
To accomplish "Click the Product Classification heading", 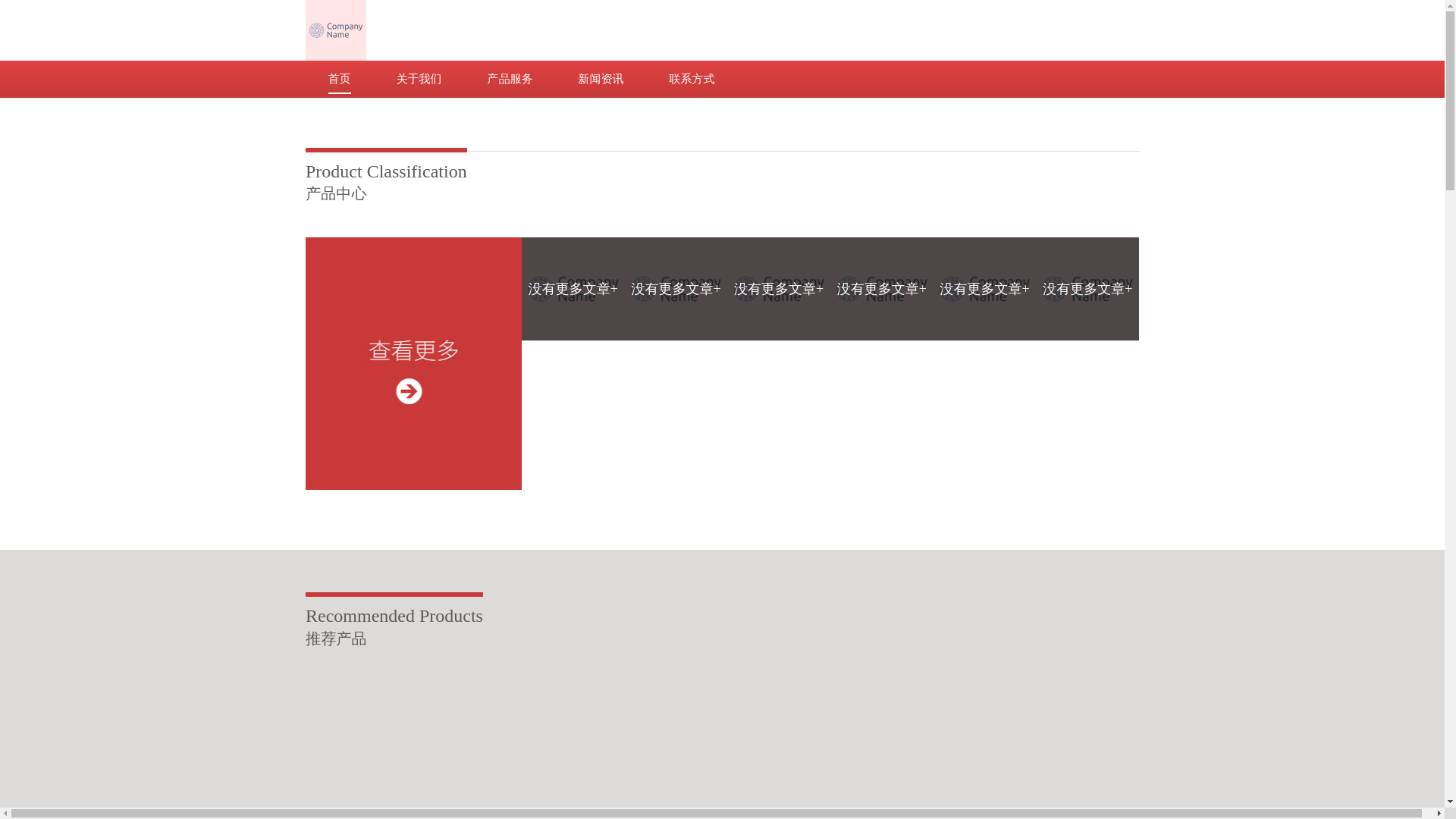I will click(386, 171).
